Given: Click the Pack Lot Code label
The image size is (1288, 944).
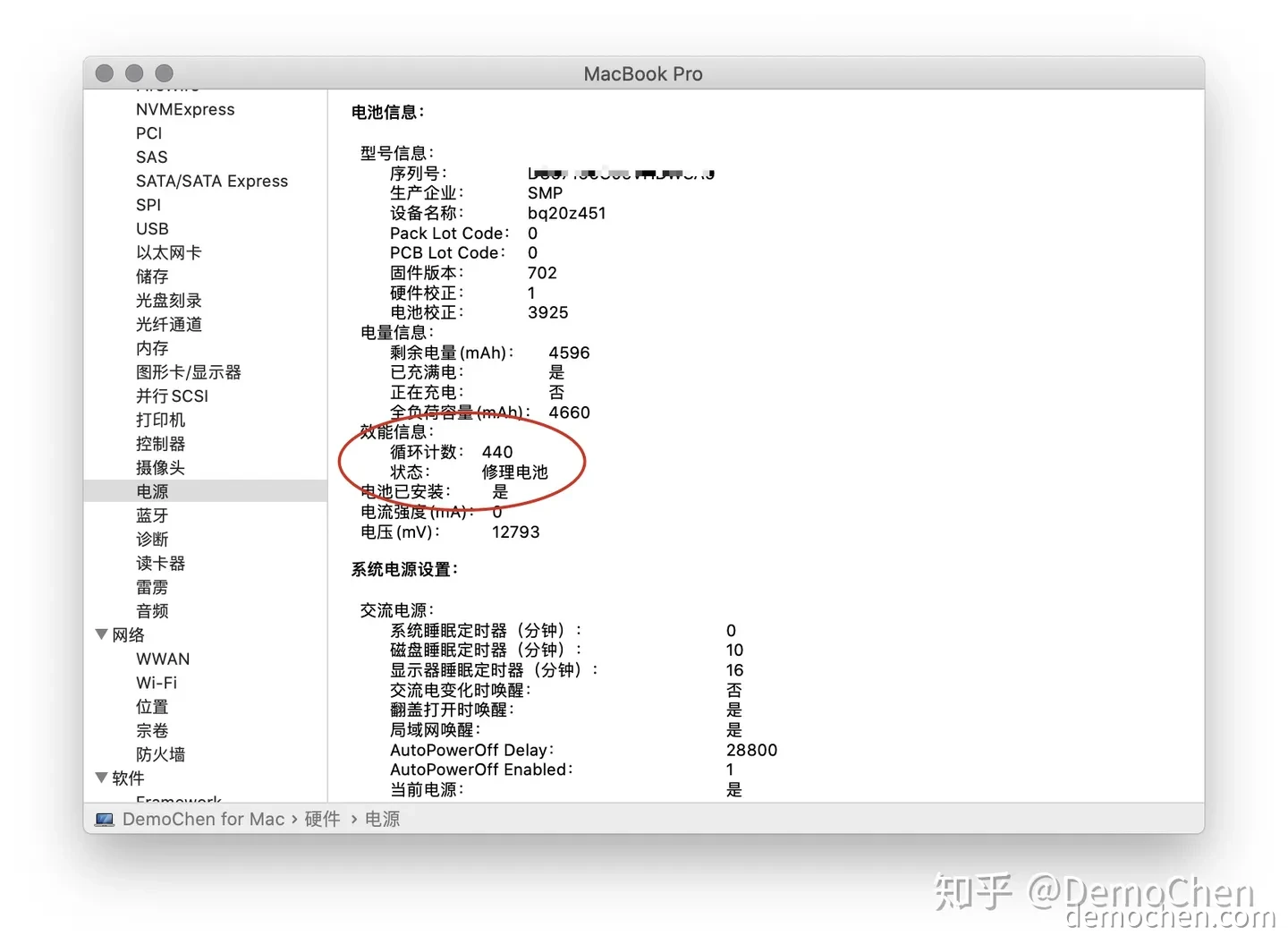Looking at the screenshot, I should (x=450, y=234).
